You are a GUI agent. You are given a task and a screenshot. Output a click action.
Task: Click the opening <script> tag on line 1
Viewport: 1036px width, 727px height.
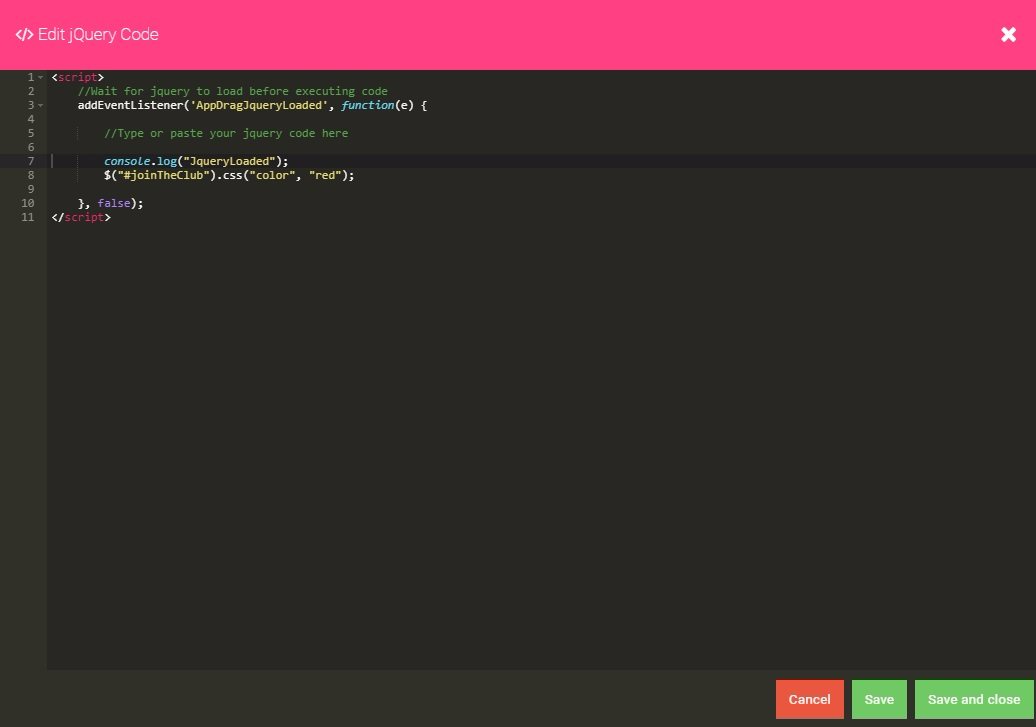coord(77,77)
